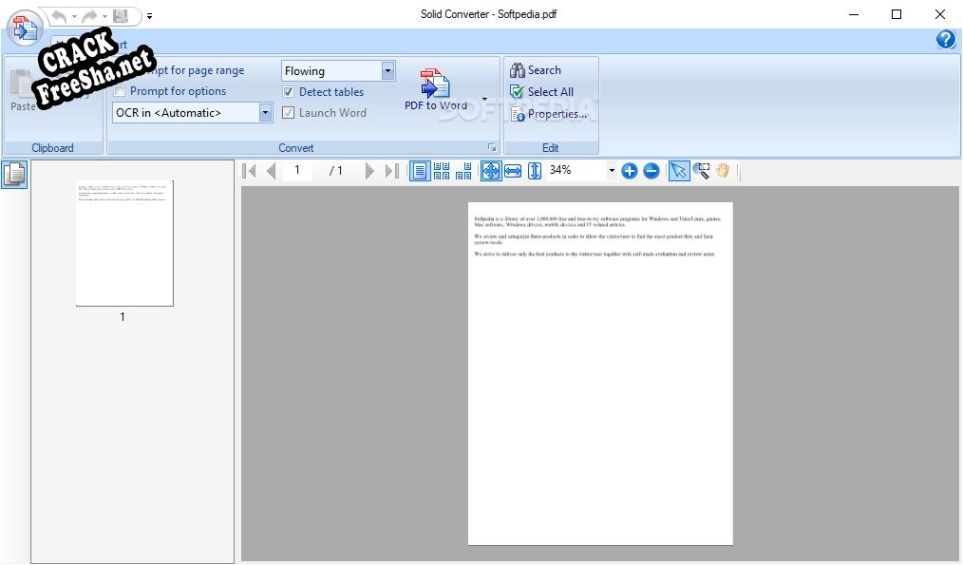Jump to the last page
The height and width of the screenshot is (565, 963).
pos(392,171)
